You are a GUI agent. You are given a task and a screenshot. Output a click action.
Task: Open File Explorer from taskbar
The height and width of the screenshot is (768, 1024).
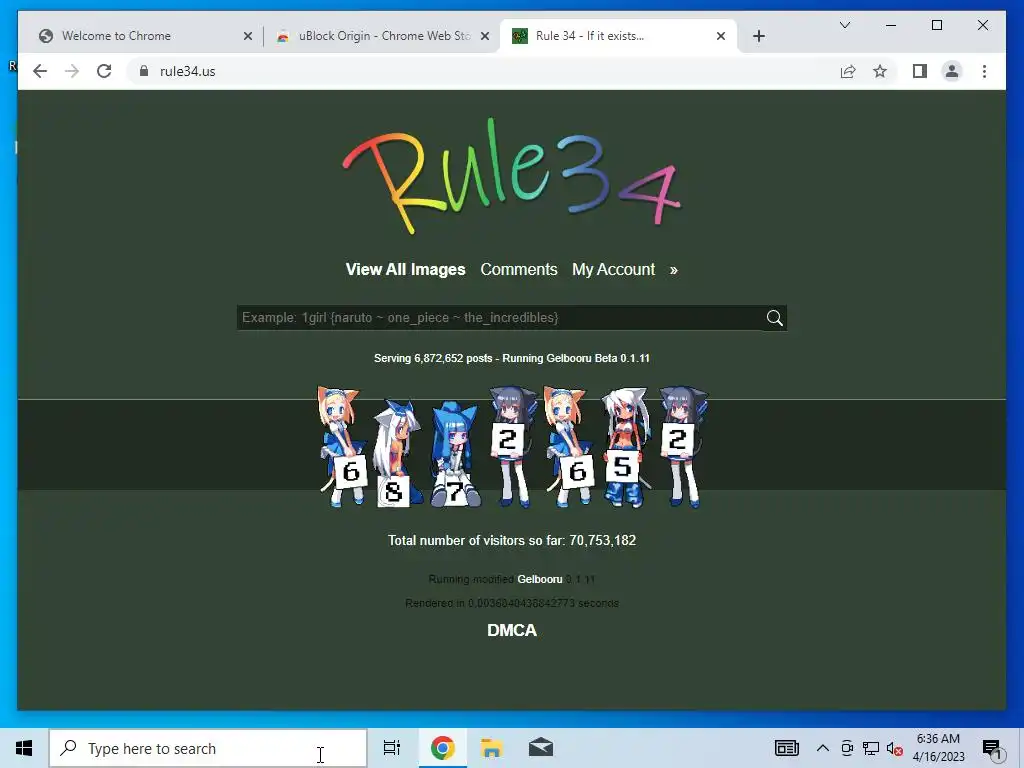492,748
